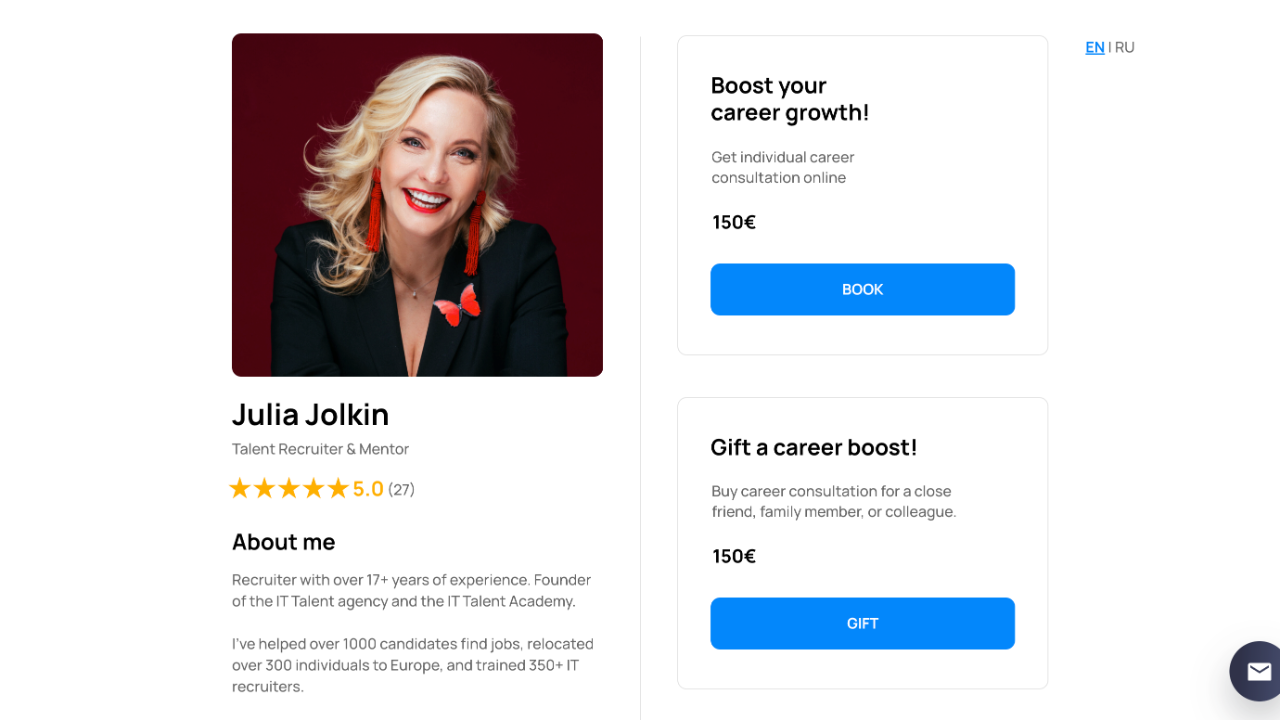The image size is (1280, 720).
Task: Click the 150€ price in gift card
Action: (734, 556)
